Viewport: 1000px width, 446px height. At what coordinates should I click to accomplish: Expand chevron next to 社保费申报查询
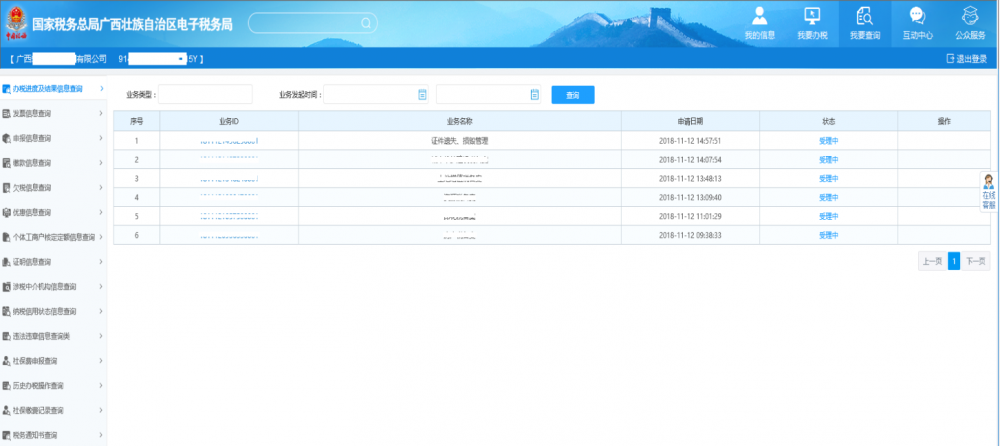pos(101,361)
